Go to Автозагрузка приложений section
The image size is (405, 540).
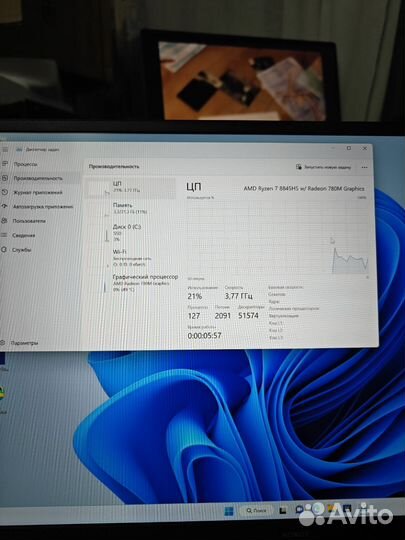[x=43, y=207]
